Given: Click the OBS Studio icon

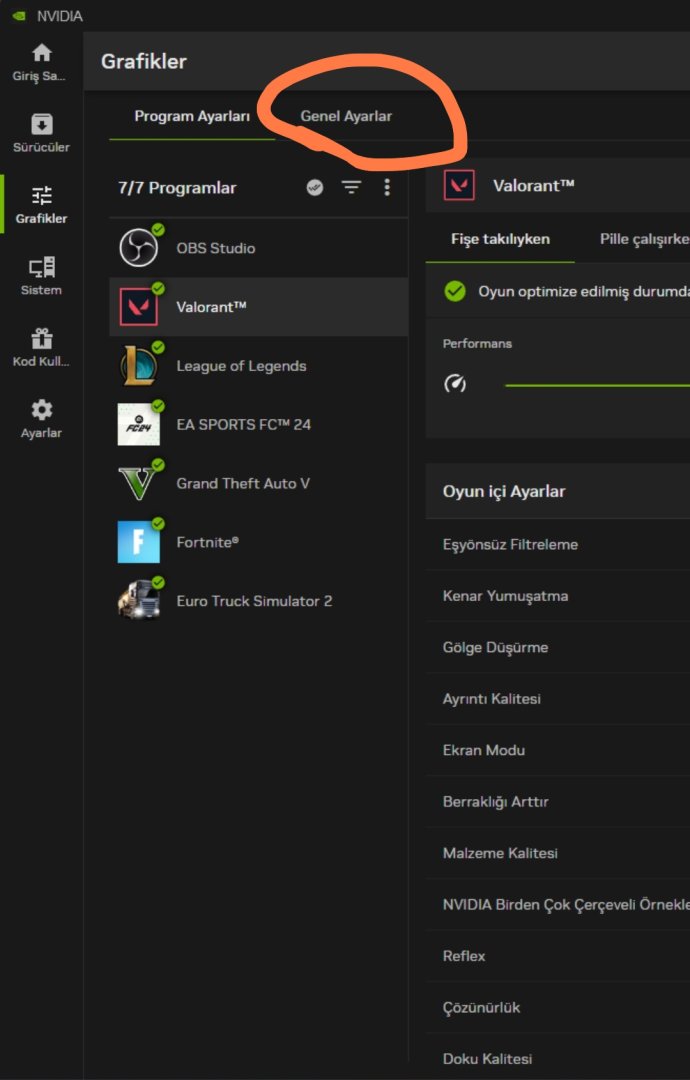Looking at the screenshot, I should coord(139,248).
